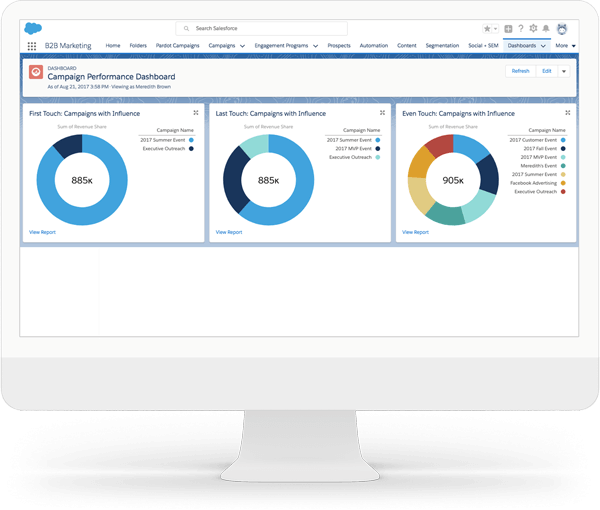Open the Social + SEM tab

pyautogui.click(x=483, y=46)
